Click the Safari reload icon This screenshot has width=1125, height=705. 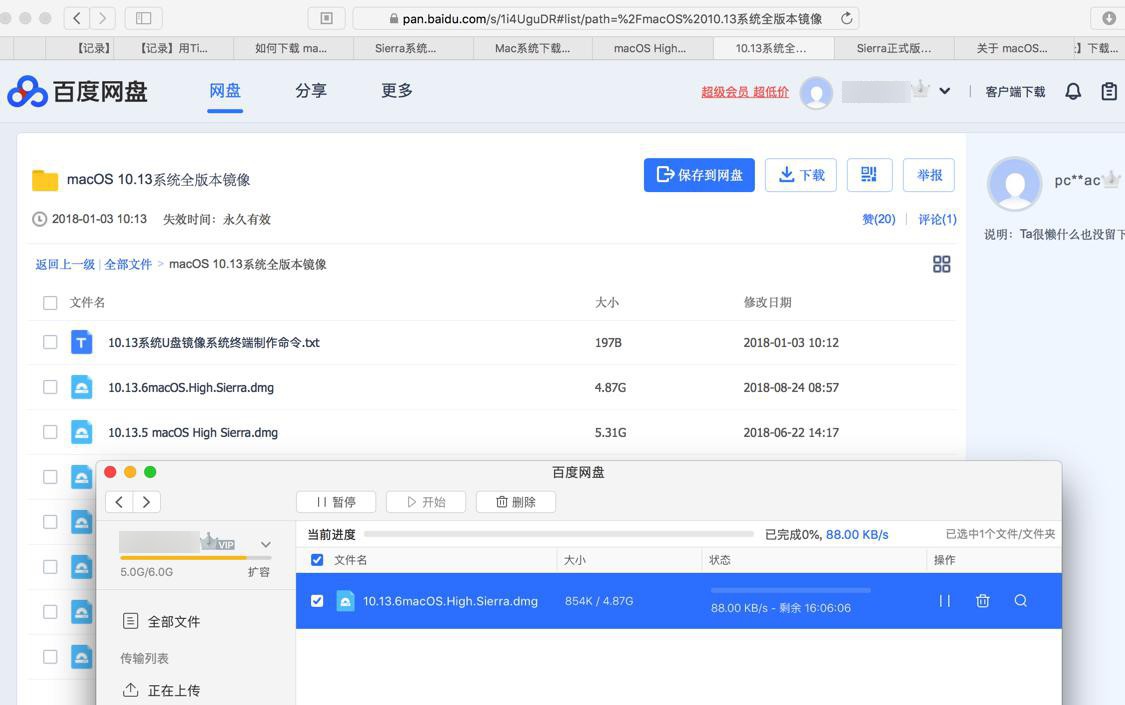[x=847, y=18]
